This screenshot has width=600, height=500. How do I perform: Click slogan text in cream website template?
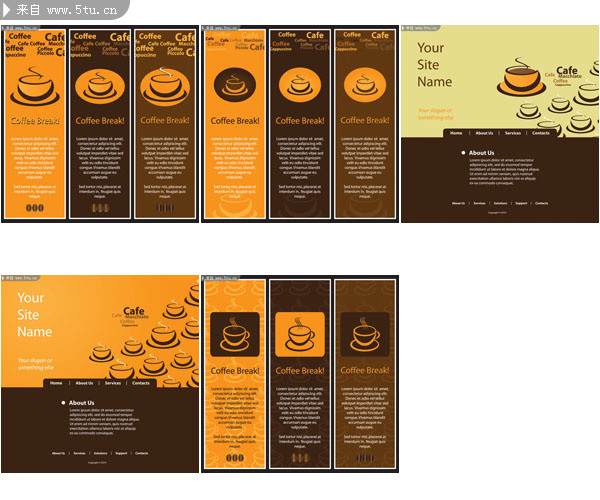click(435, 114)
